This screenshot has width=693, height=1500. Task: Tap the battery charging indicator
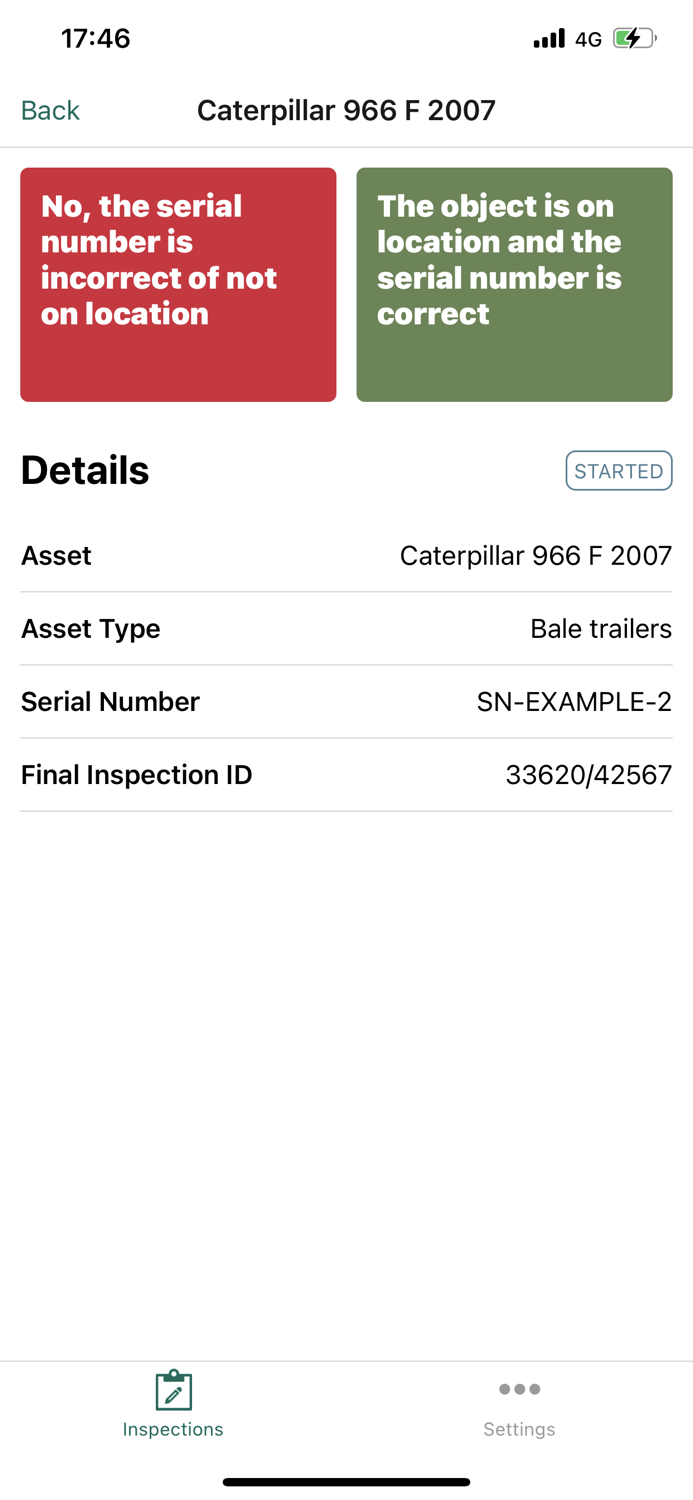pyautogui.click(x=634, y=38)
